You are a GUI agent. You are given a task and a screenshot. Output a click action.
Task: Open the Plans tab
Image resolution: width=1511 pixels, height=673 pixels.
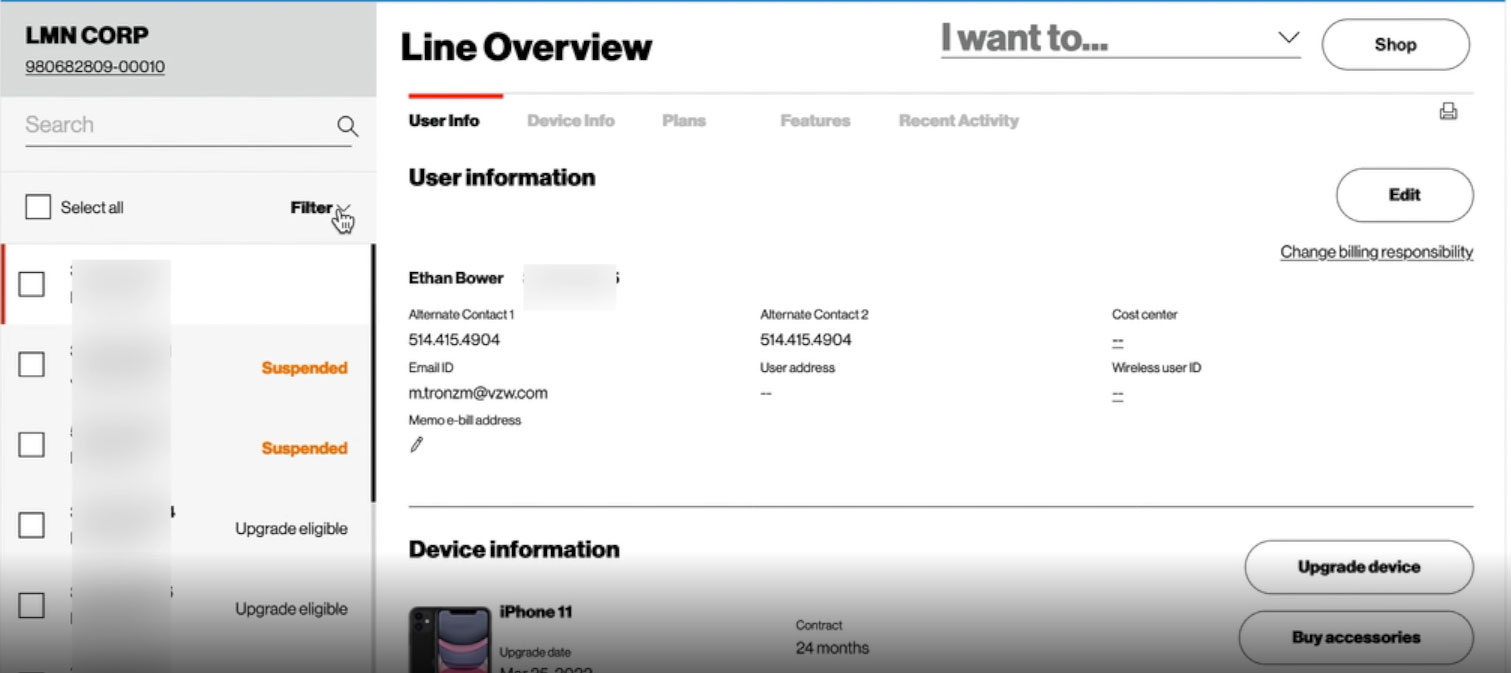pos(684,121)
